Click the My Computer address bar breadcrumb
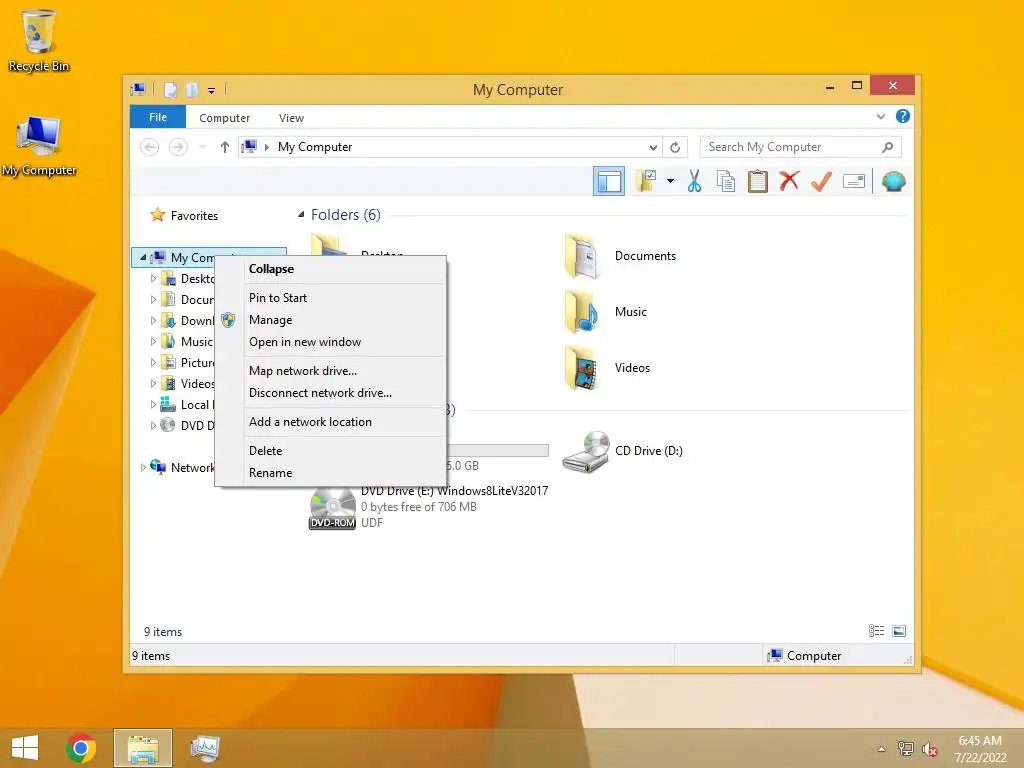 [x=315, y=147]
